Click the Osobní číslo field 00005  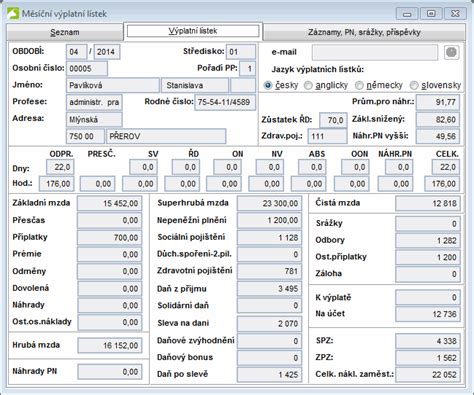[87, 69]
